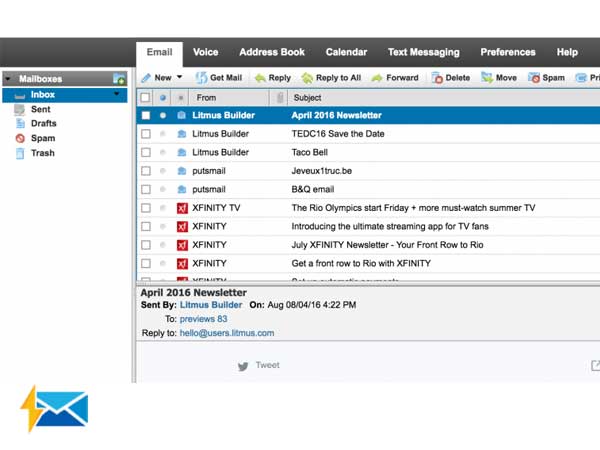The height and width of the screenshot is (450, 600).
Task: Open the Inbox folder dropdown arrow
Action: click(118, 95)
